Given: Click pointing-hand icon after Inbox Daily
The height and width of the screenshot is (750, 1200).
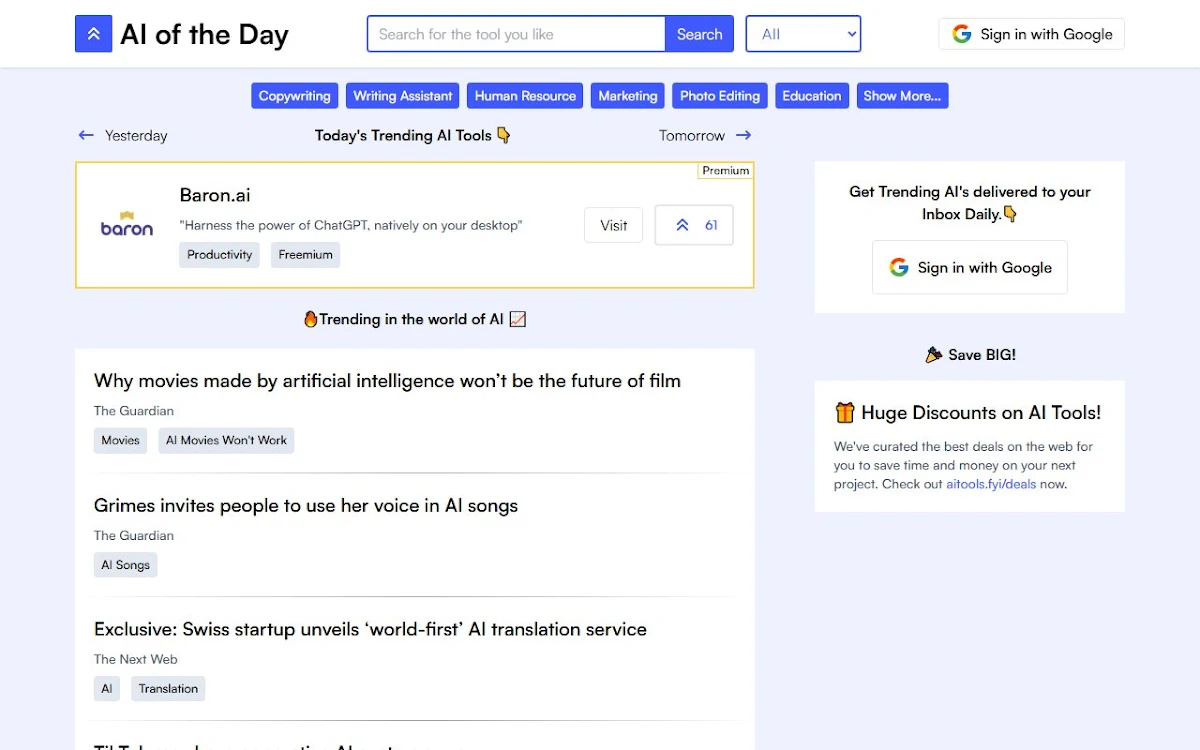Looking at the screenshot, I should click(1010, 214).
